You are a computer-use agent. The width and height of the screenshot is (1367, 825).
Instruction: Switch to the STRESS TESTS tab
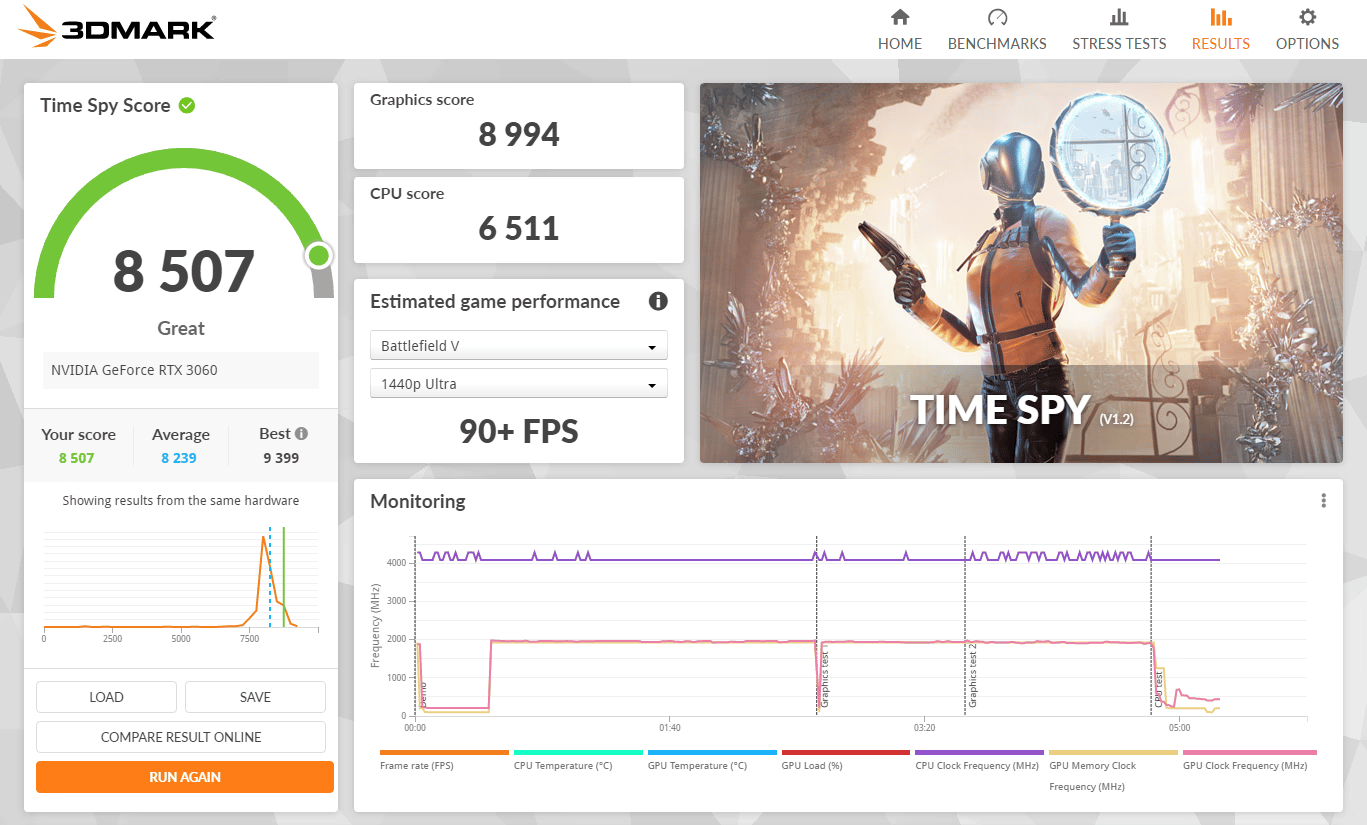click(1119, 43)
